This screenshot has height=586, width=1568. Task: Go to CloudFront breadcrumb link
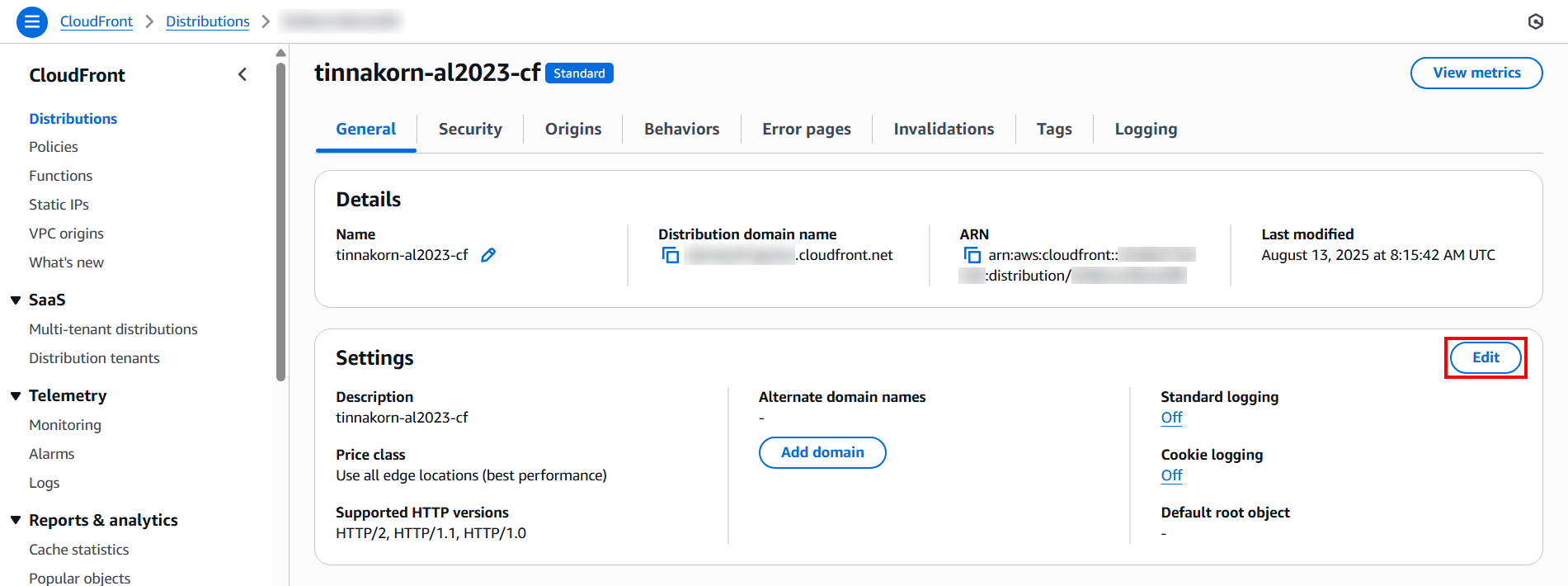coord(97,21)
